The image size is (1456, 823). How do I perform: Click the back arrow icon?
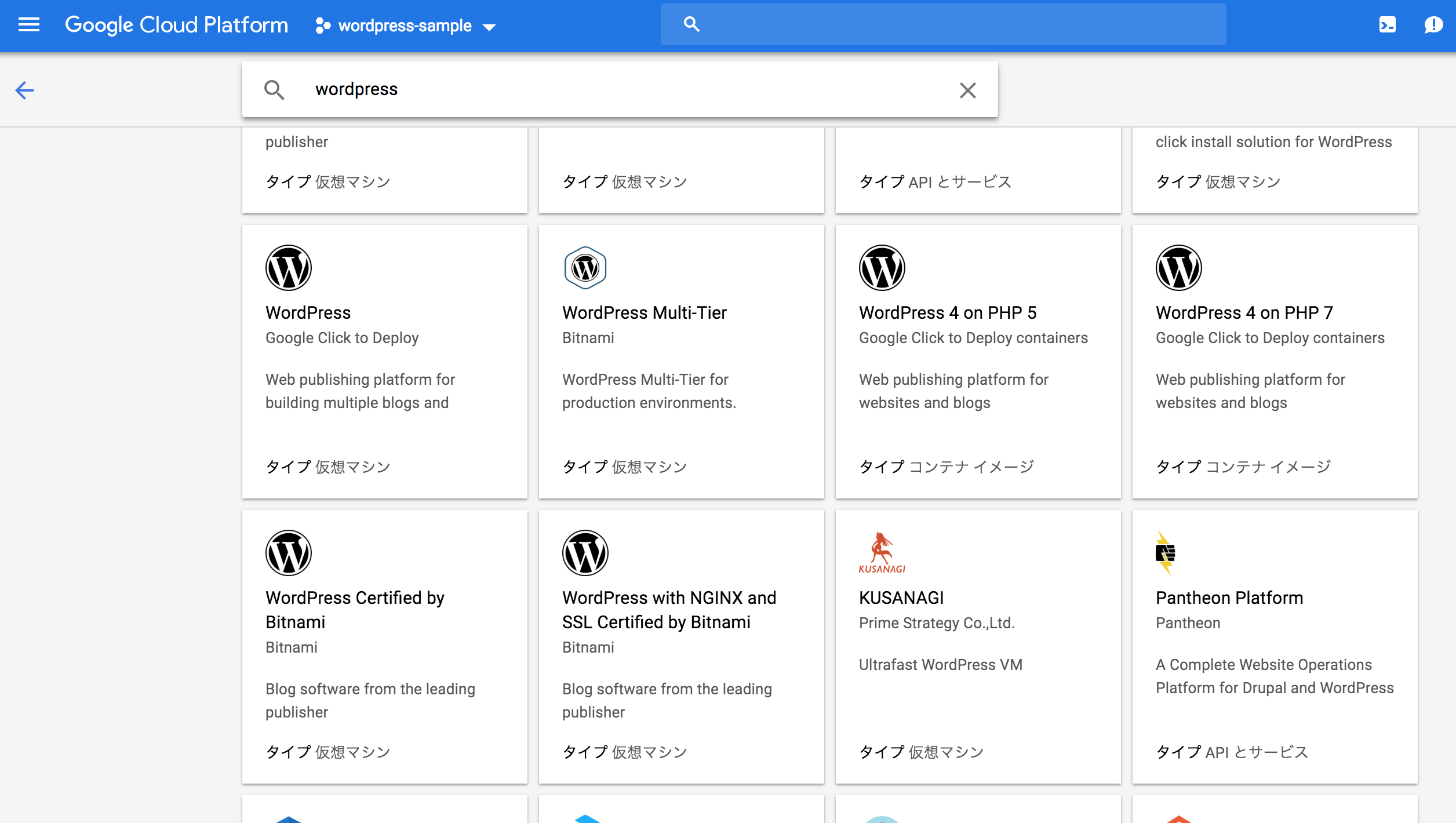tap(24, 90)
